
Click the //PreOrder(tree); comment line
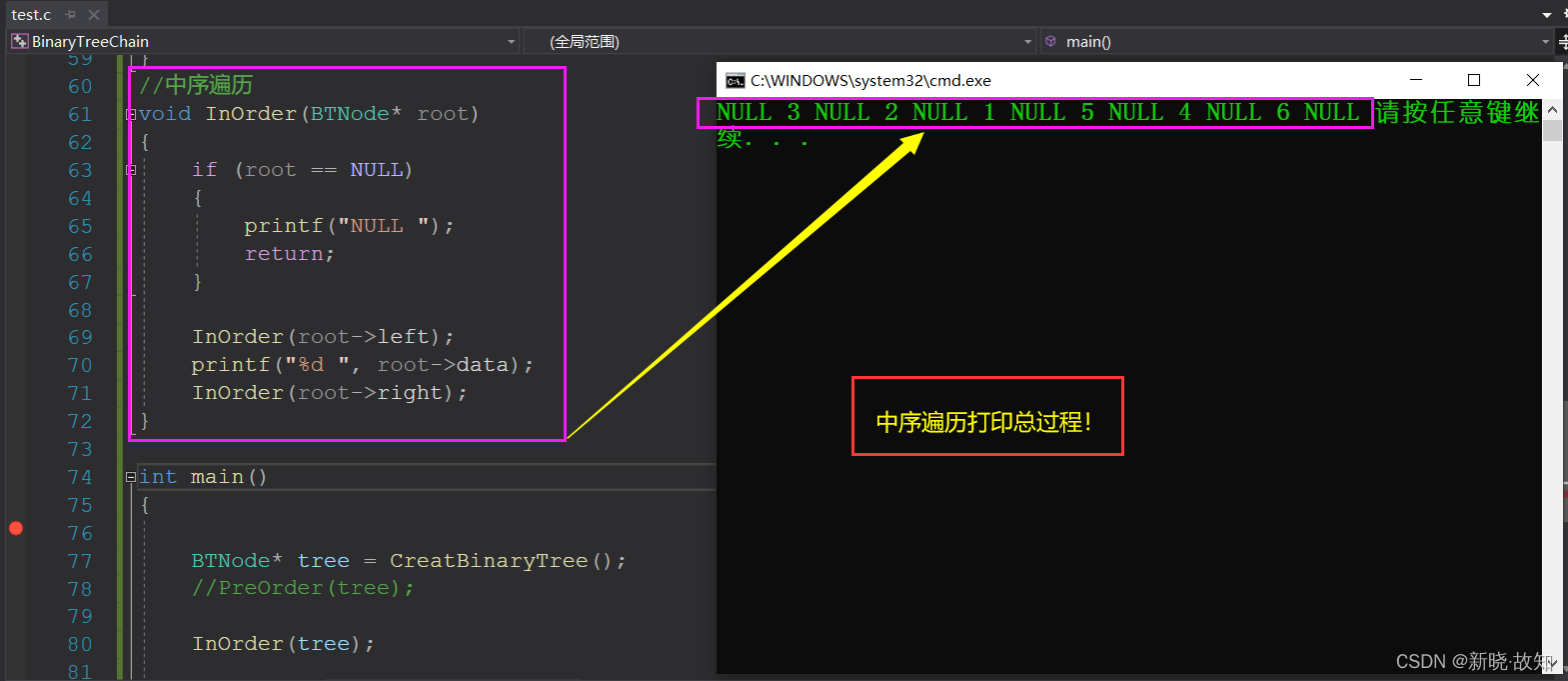(x=303, y=588)
